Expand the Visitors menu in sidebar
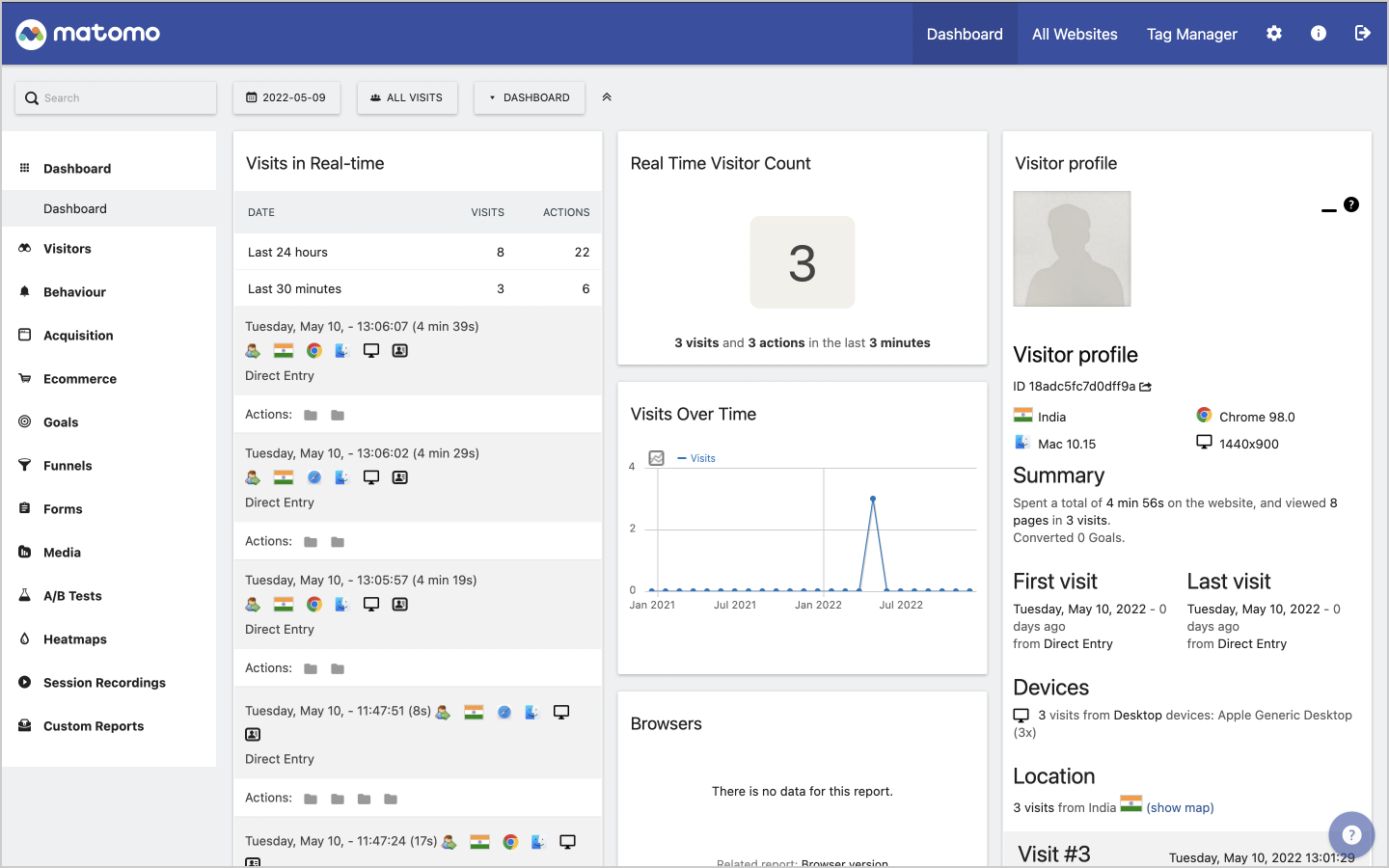Screen dimensions: 1389x868 (x=68, y=249)
